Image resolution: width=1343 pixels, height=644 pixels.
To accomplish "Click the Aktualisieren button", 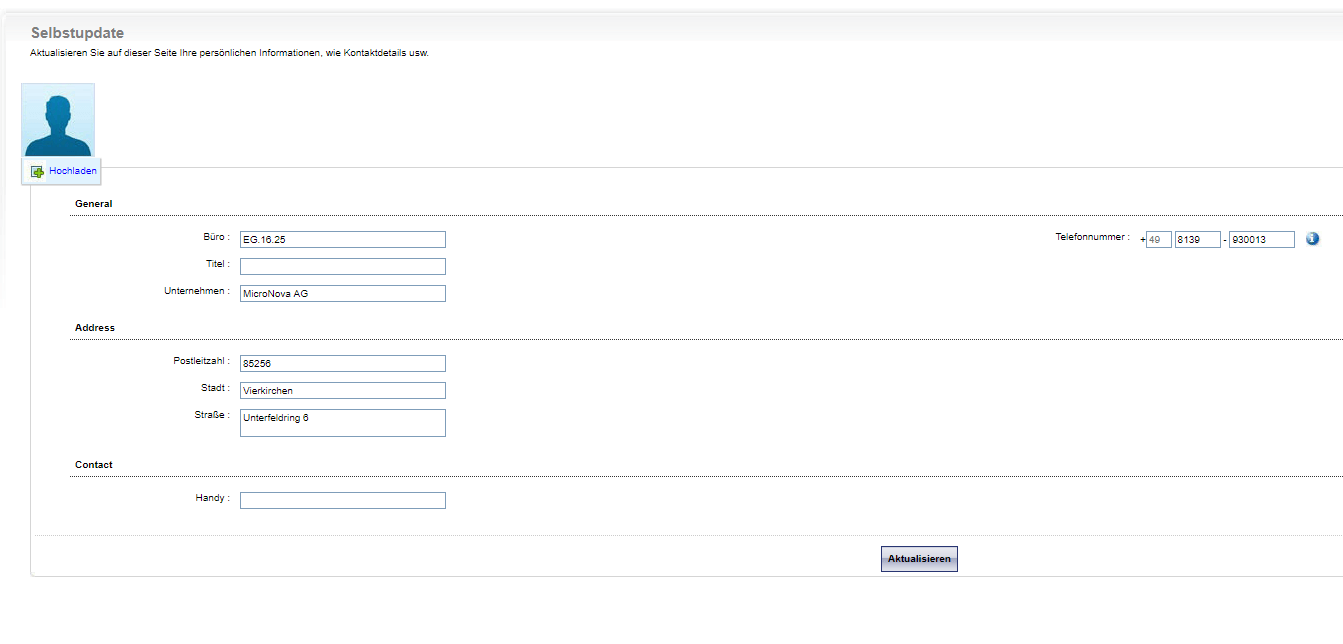I will (x=919, y=559).
